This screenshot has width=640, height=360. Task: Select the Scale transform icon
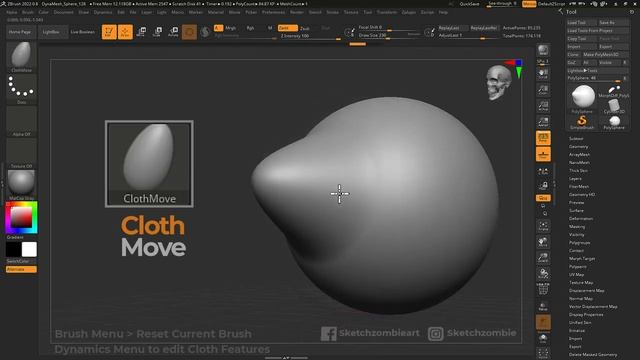tap(157, 32)
